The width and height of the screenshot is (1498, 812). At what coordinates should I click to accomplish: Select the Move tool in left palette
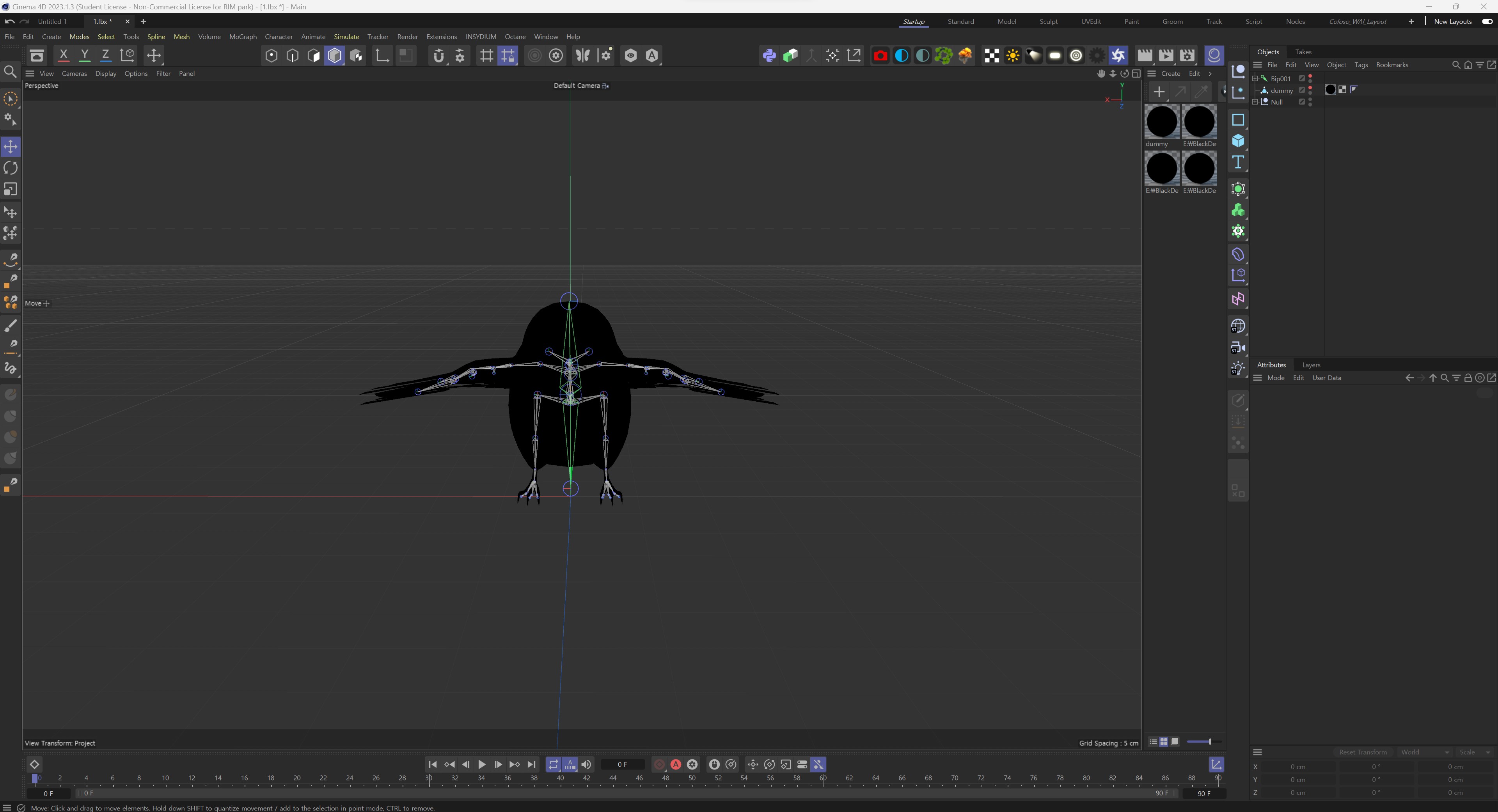(x=11, y=147)
